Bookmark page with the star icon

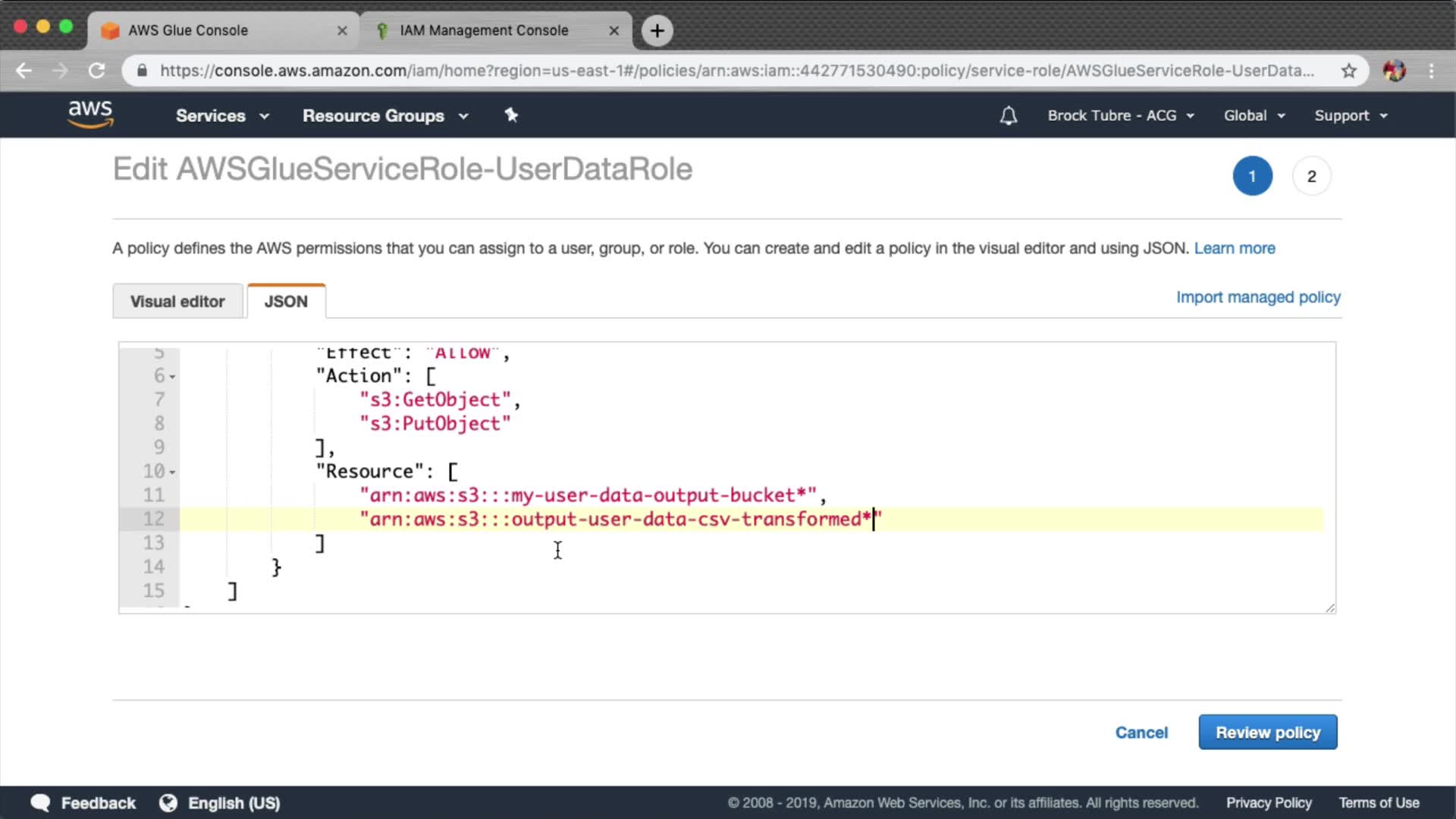coord(1348,71)
